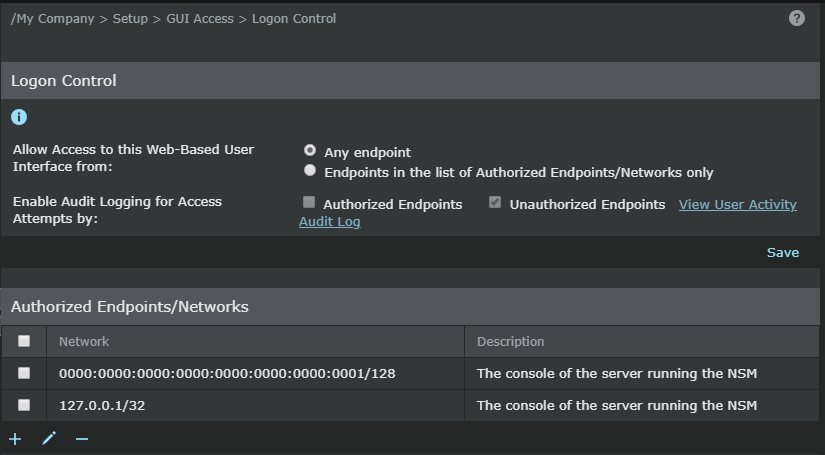Open View User Activity Audit Log link

(738, 205)
